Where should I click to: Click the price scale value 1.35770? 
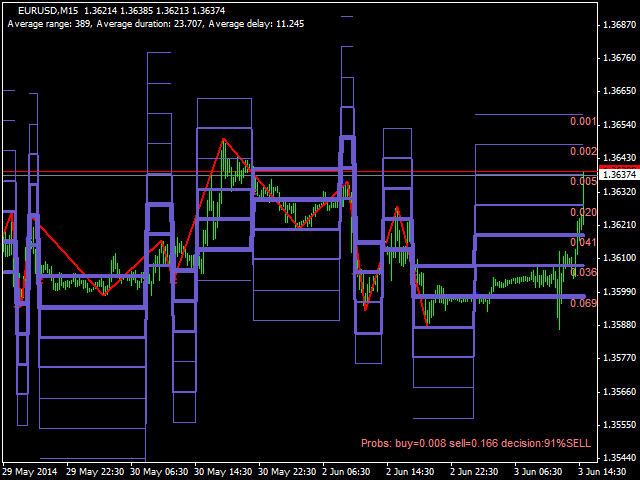(619, 358)
